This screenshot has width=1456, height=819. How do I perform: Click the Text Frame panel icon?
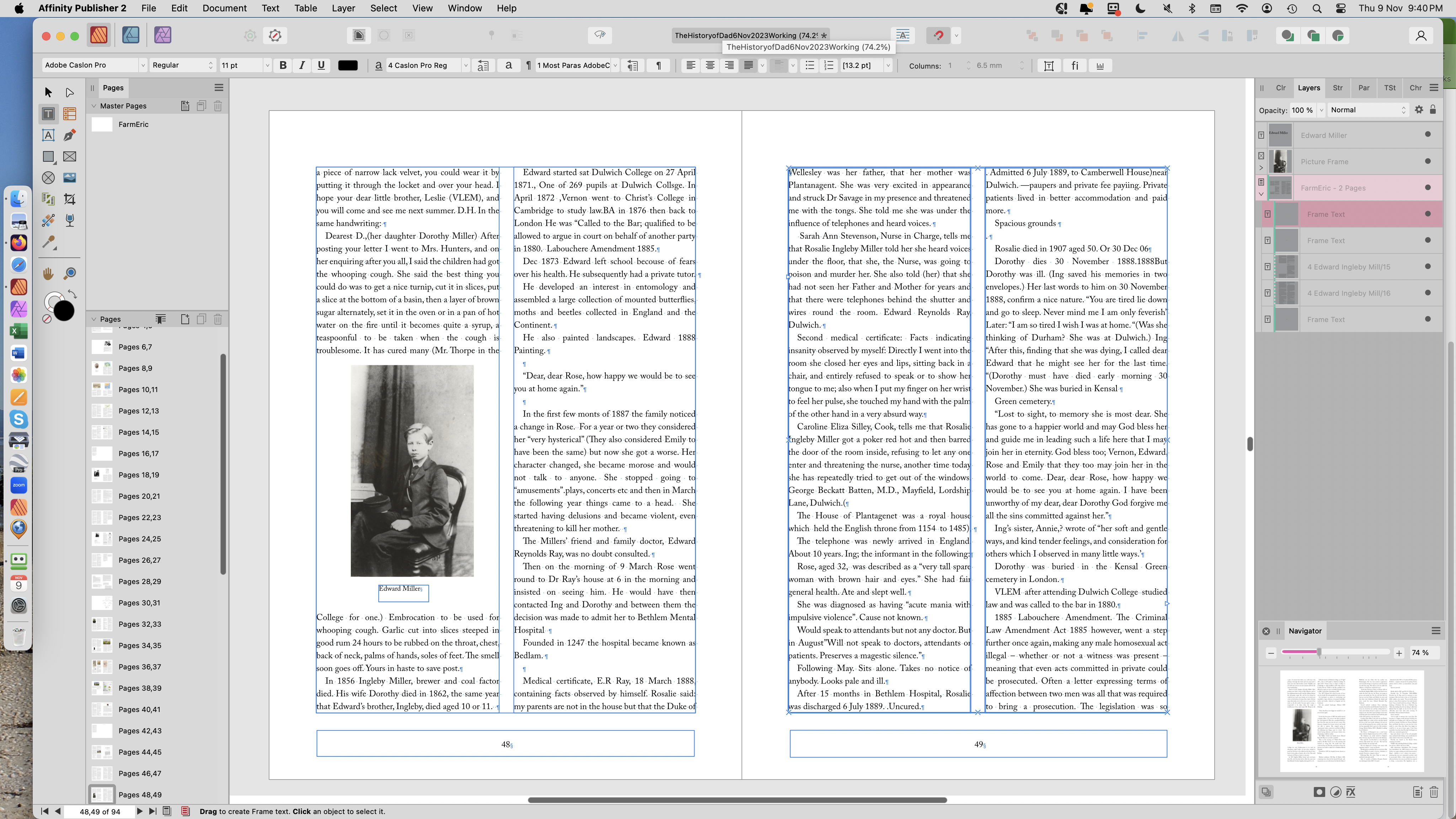coord(1049,65)
